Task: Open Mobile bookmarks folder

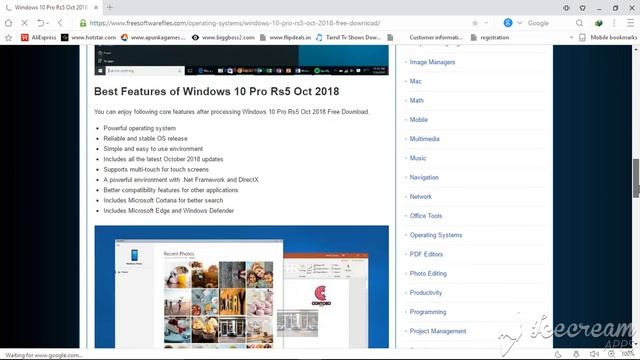Action: click(x=608, y=38)
